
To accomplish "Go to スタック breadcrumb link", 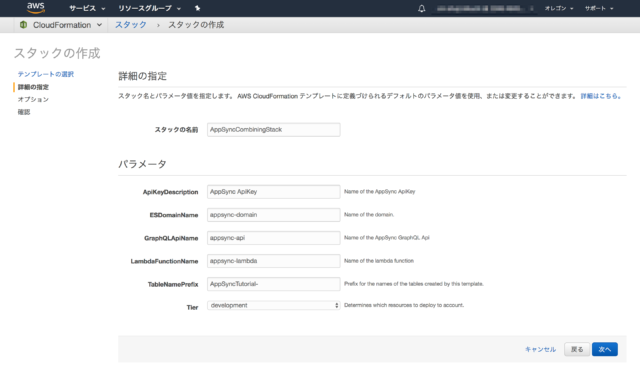I will 131,25.
